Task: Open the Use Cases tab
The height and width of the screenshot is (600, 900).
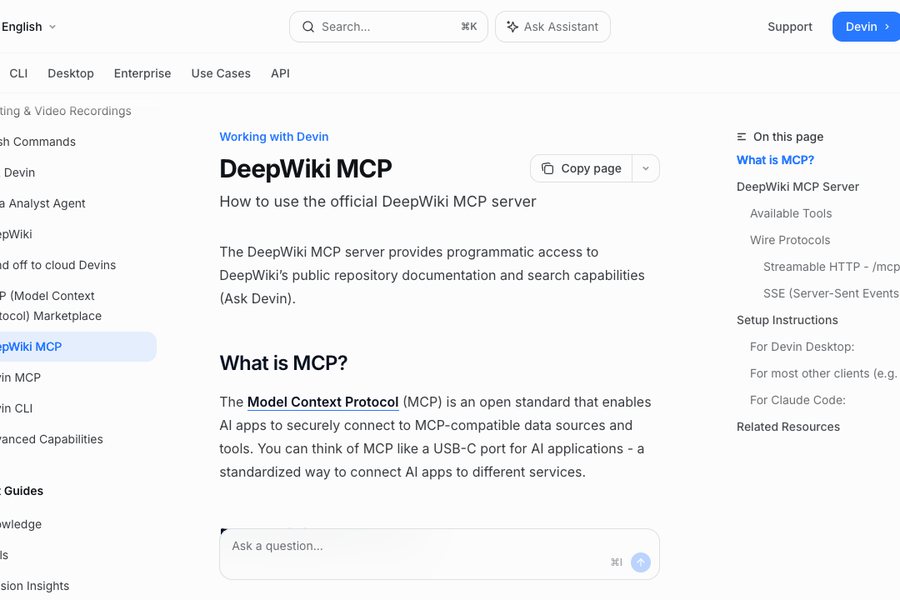Action: coord(221,73)
